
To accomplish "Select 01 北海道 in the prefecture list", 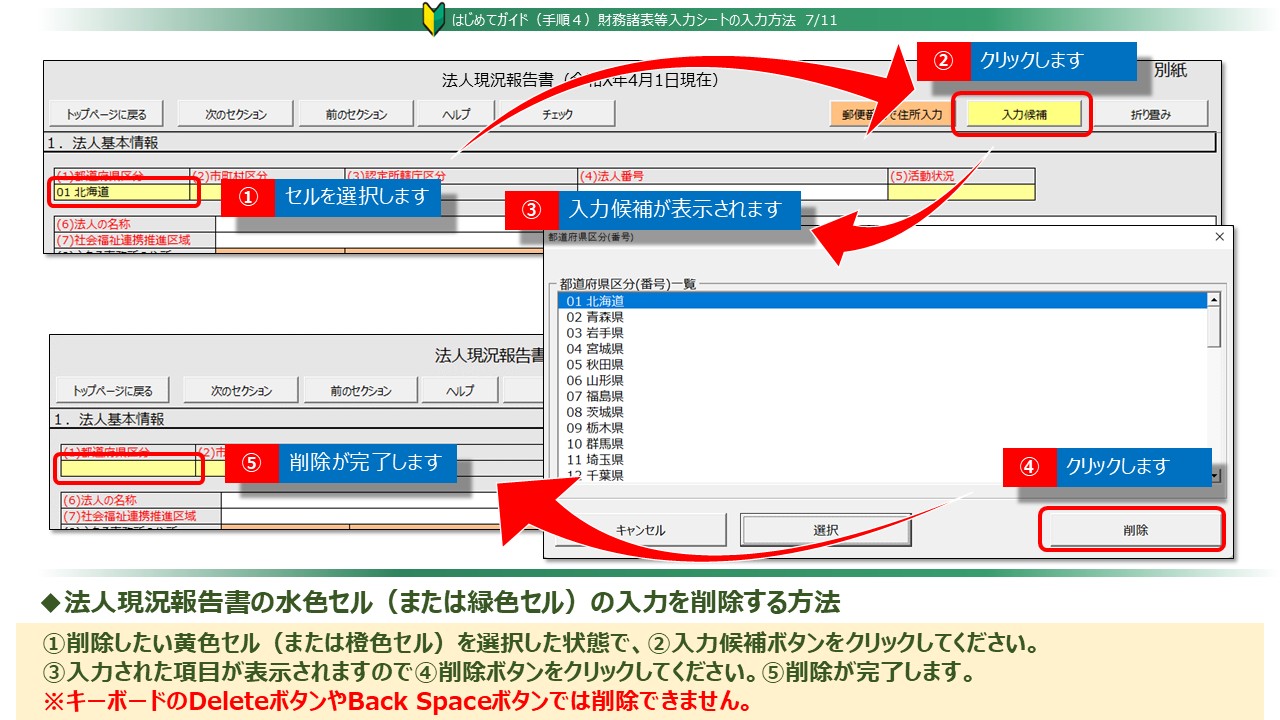I will [595, 301].
